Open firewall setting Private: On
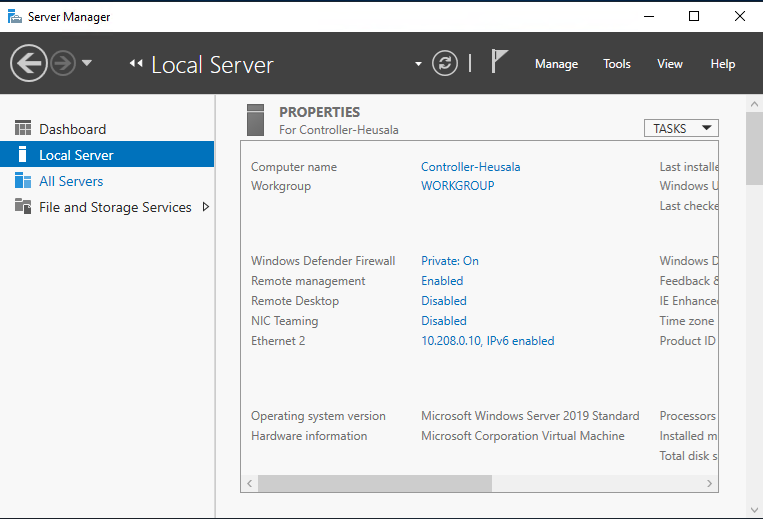763x519 pixels. [450, 261]
